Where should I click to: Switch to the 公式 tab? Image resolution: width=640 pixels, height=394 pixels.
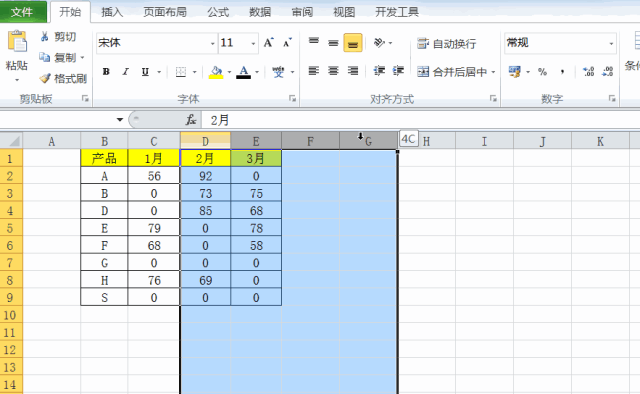(218, 12)
